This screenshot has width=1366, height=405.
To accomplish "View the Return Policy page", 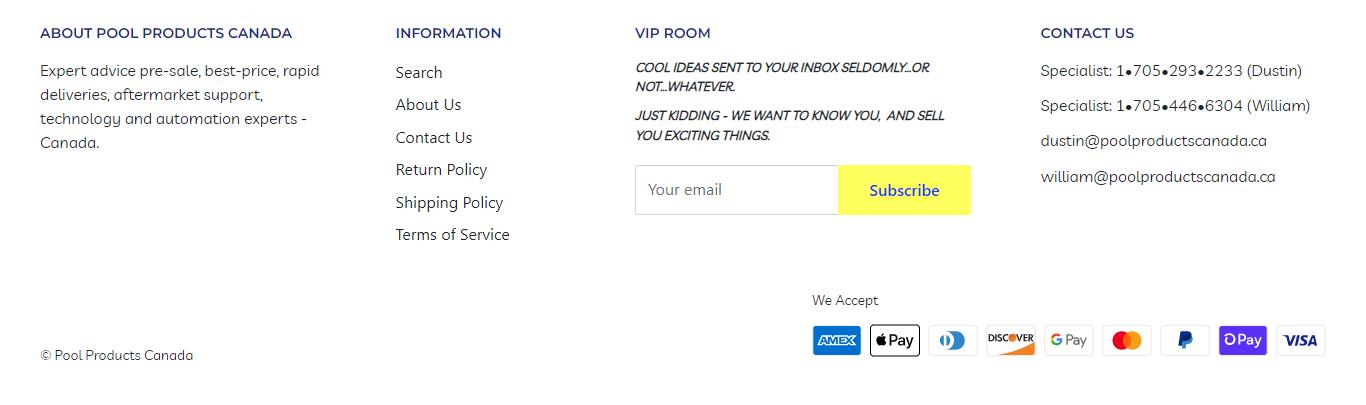I will (441, 170).
